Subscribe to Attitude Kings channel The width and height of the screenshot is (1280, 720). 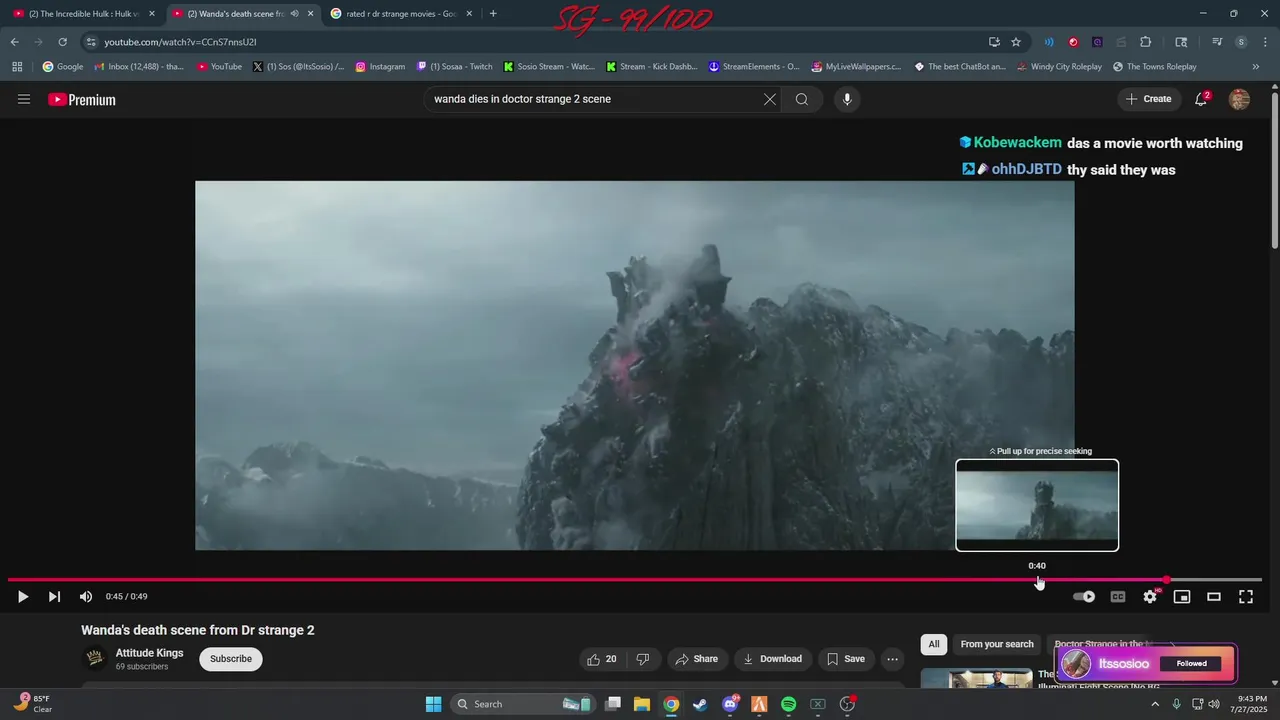click(x=231, y=659)
